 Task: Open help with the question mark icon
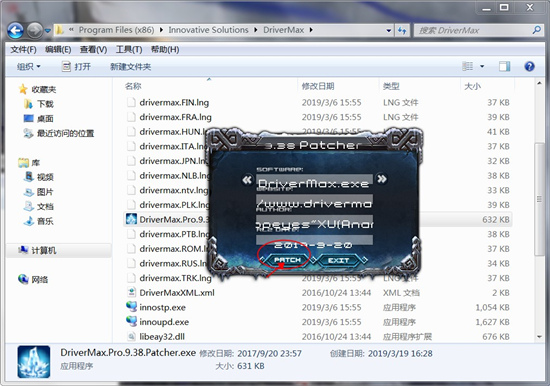[529, 66]
